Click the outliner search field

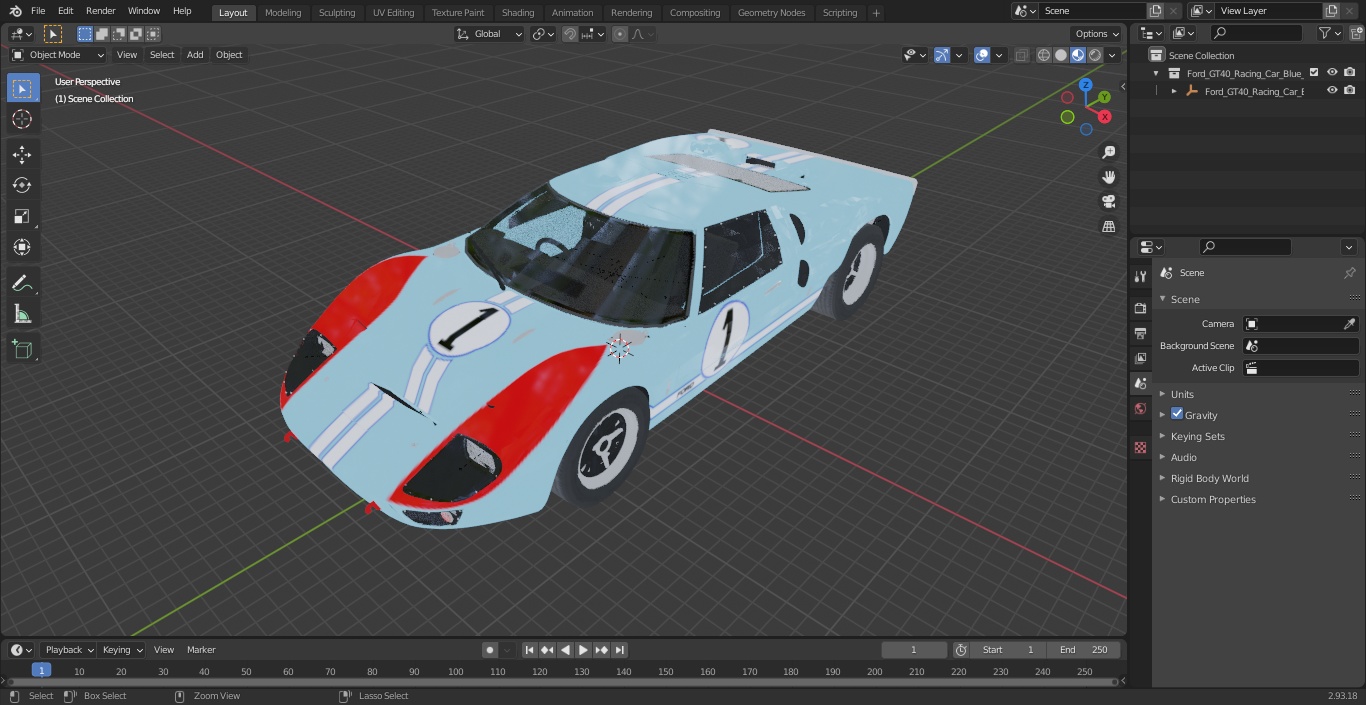tap(1256, 33)
